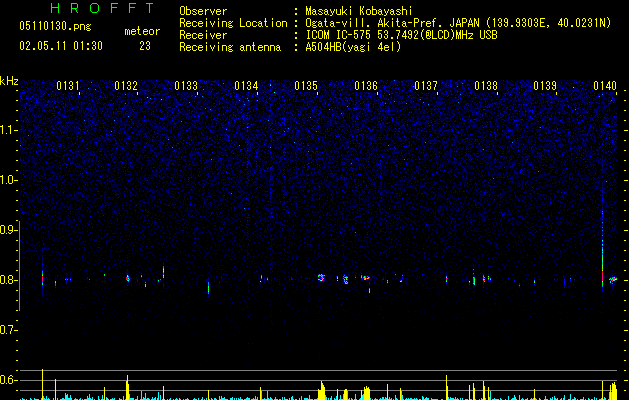Click the kHz axis unit label

pos(9,81)
